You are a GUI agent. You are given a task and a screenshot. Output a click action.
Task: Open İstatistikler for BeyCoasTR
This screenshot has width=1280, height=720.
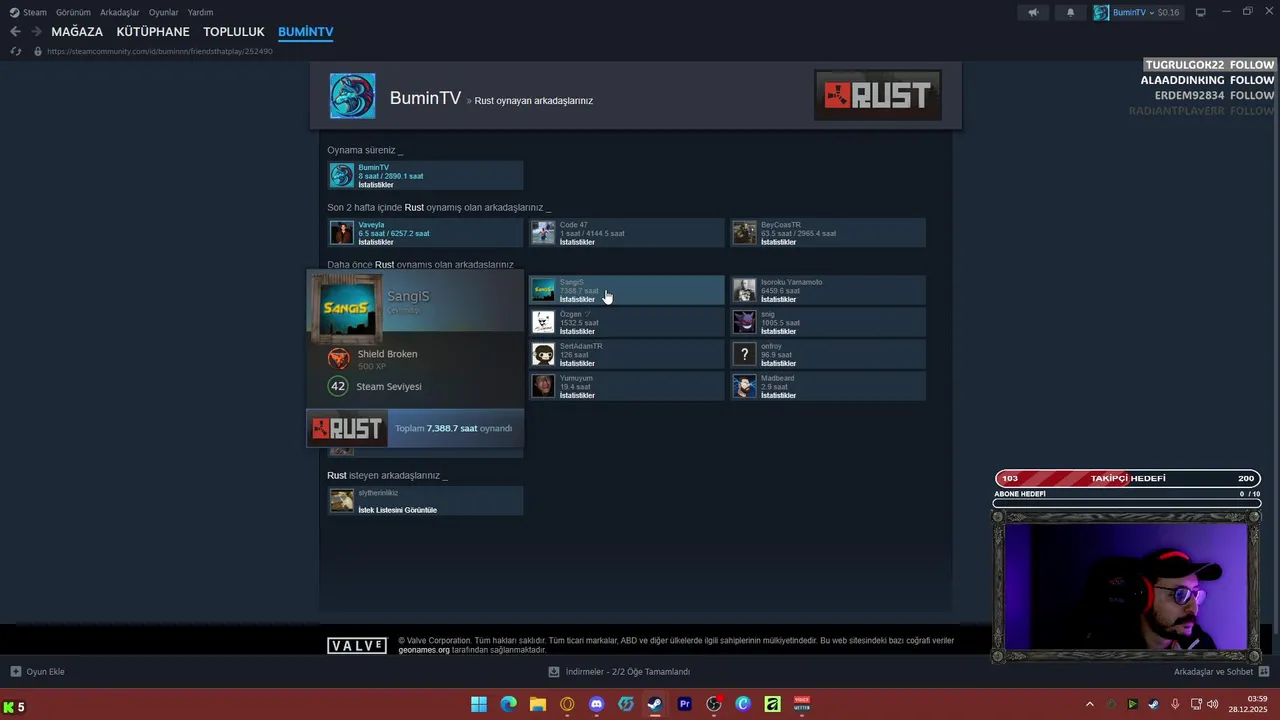778,242
